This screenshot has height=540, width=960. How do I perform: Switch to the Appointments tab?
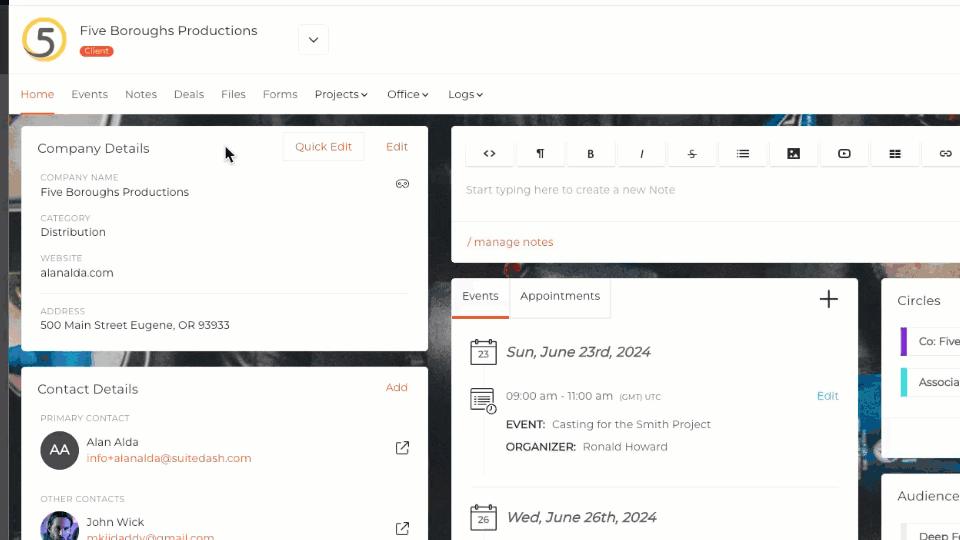(560, 296)
